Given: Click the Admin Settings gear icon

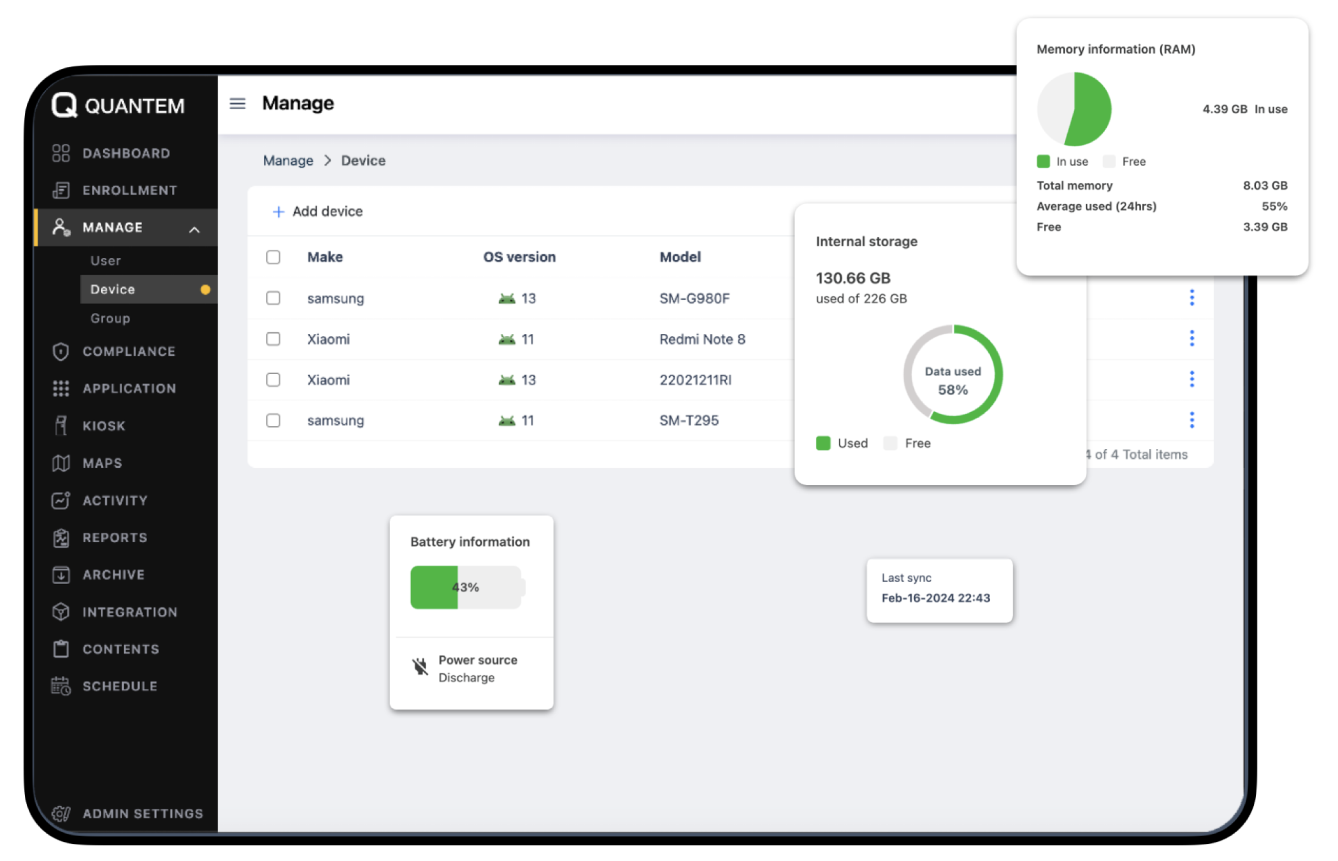Looking at the screenshot, I should 61,814.
